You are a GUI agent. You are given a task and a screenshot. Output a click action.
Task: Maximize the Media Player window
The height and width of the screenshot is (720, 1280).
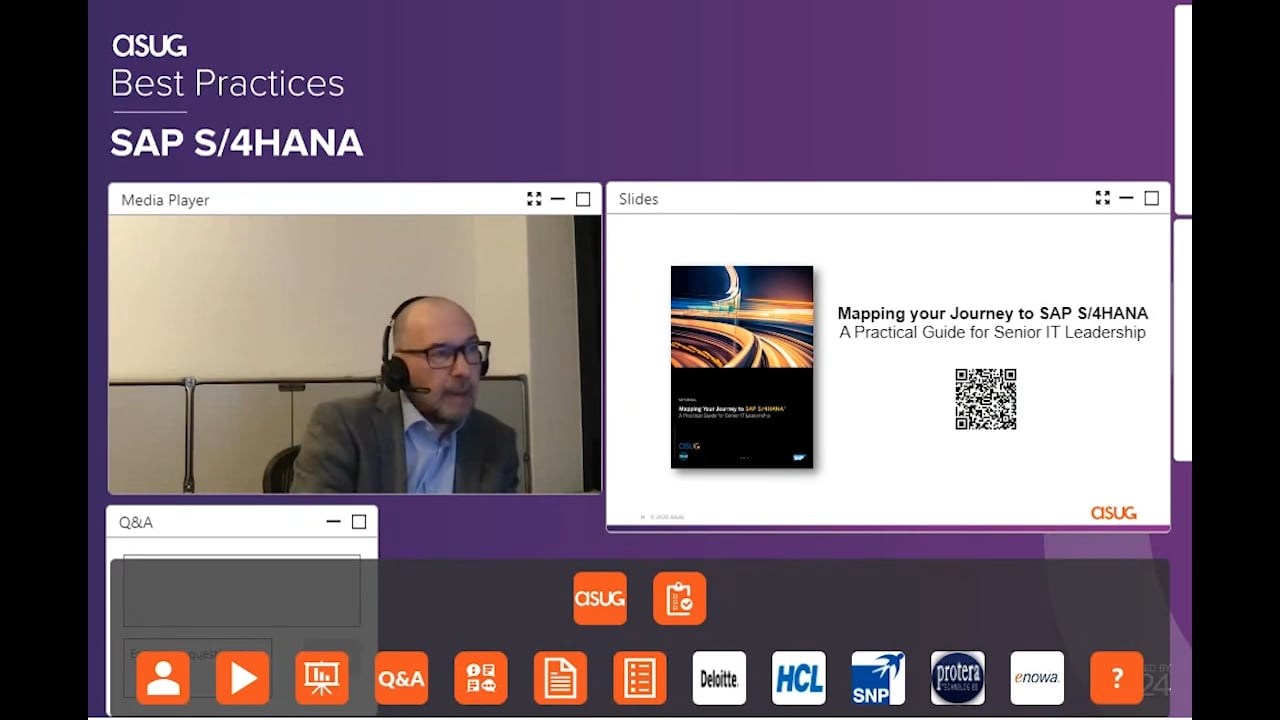(583, 199)
